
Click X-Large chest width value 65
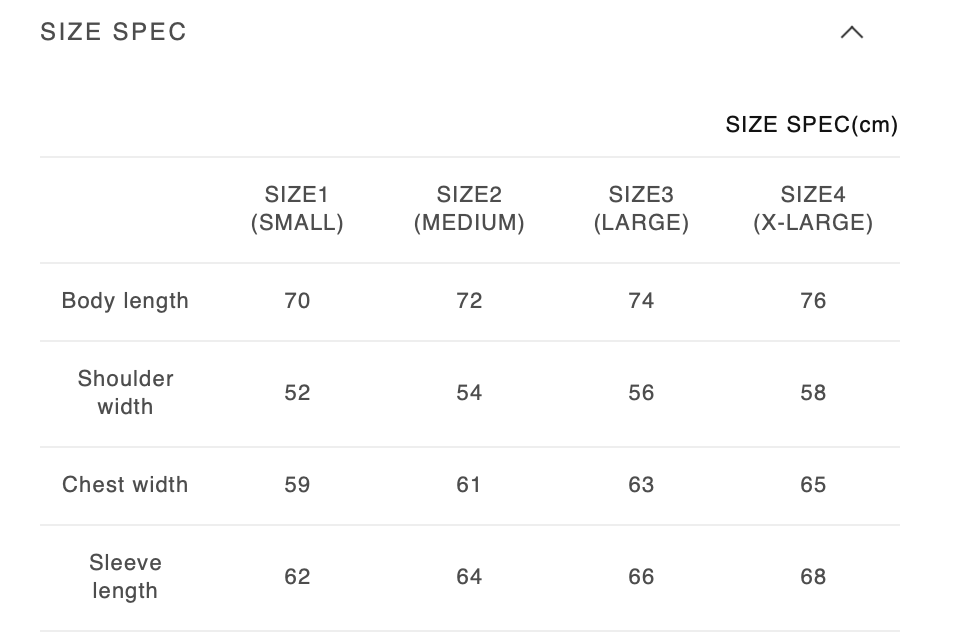(813, 485)
